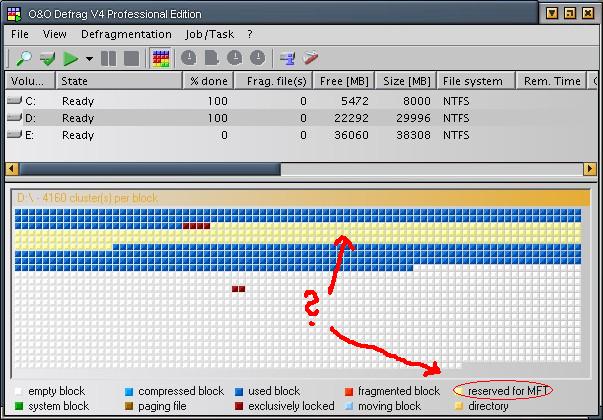Open the File menu

pyautogui.click(x=20, y=34)
